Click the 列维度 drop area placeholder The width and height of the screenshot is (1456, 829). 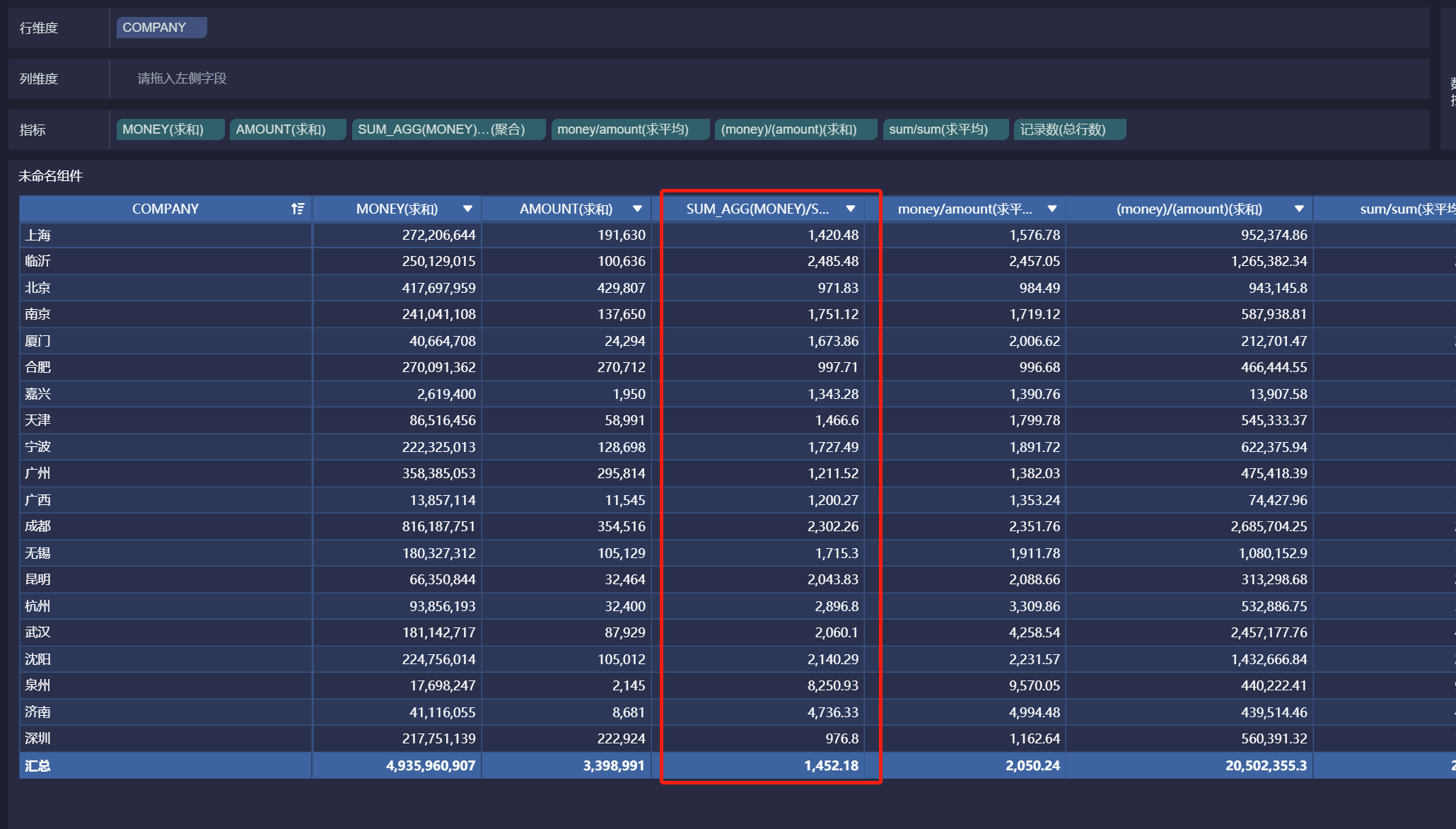click(x=182, y=79)
